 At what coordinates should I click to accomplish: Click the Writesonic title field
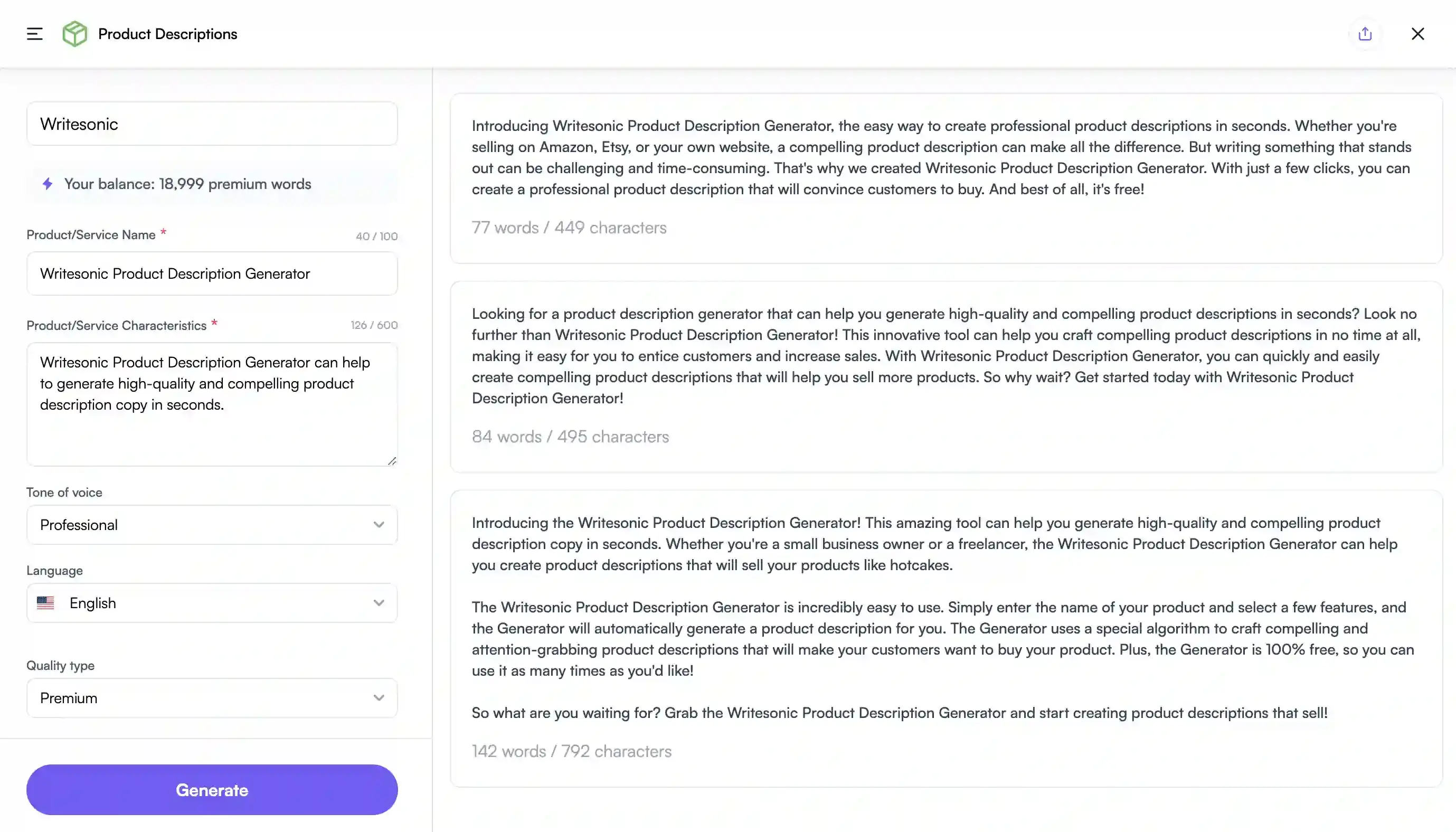pos(211,124)
